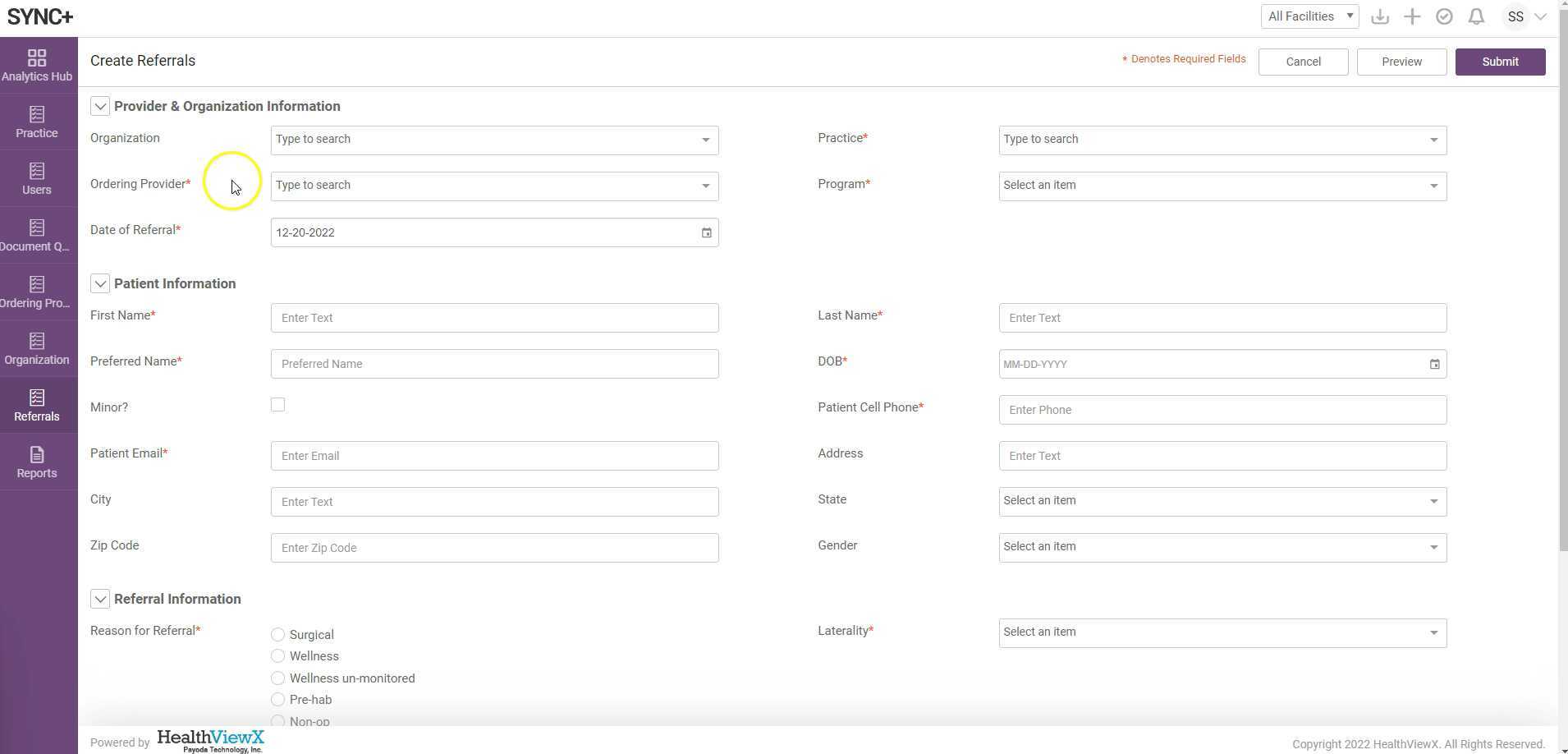
Task: Select the Surgical referral reason
Action: [278, 635]
